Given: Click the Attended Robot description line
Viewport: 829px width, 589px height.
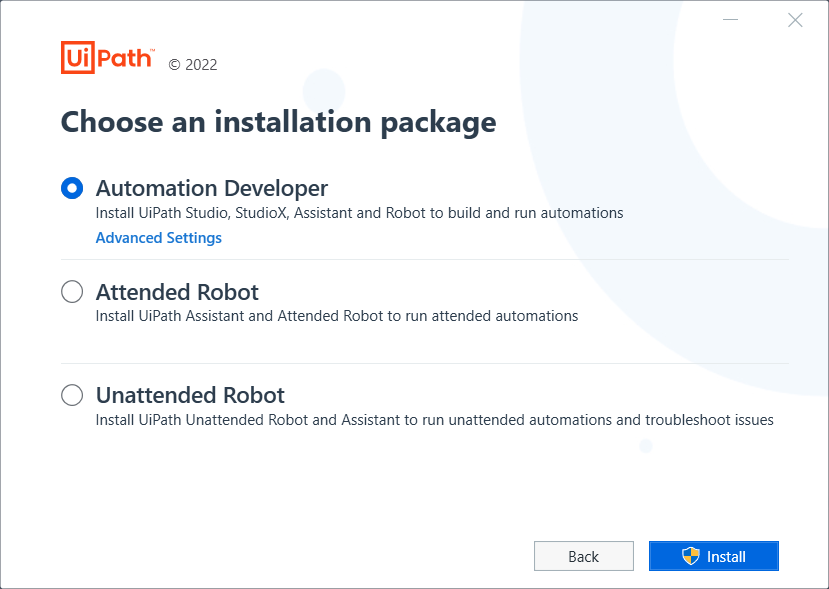Looking at the screenshot, I should click(335, 316).
